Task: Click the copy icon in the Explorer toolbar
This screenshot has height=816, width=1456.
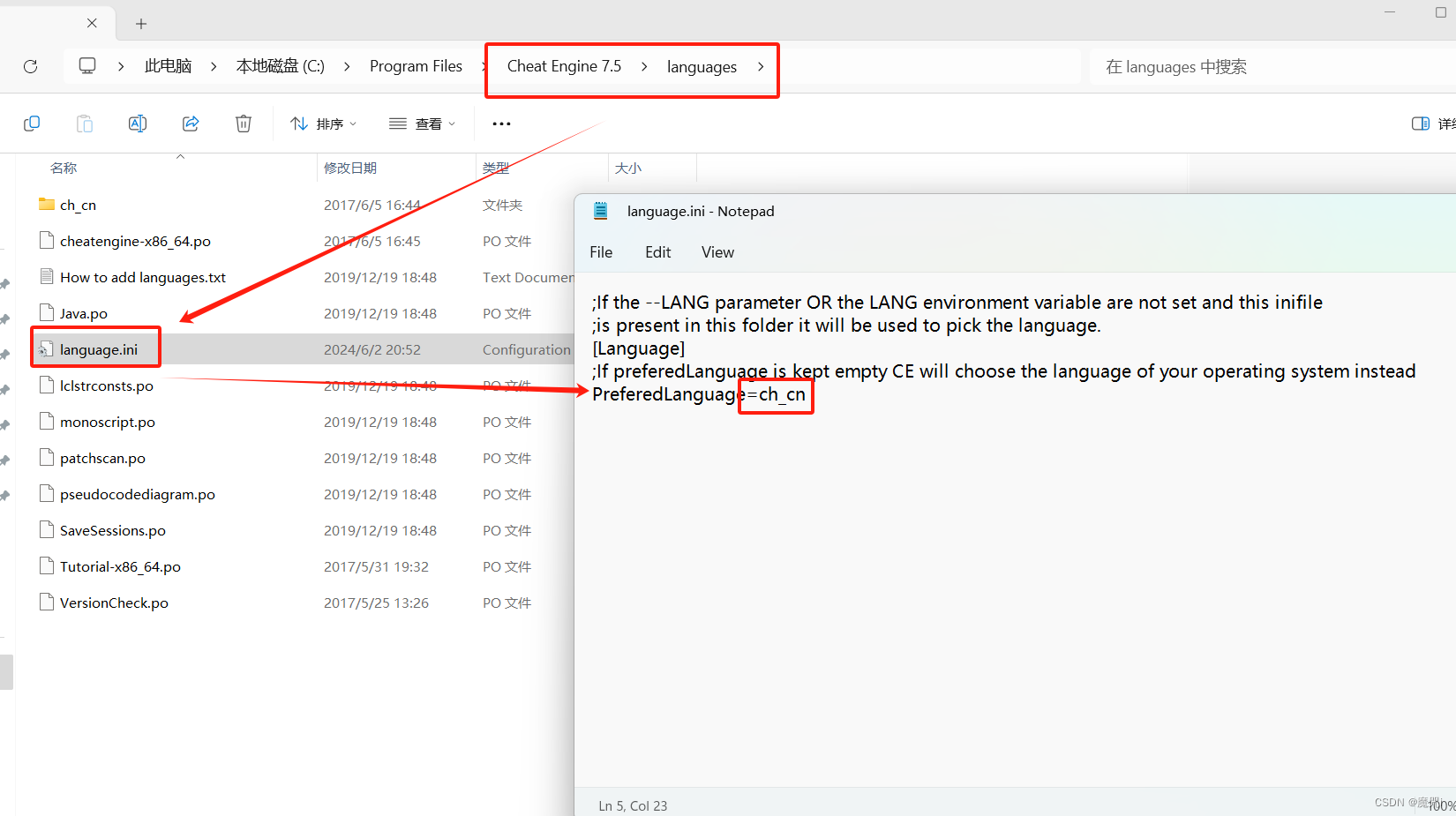Action: tap(32, 124)
